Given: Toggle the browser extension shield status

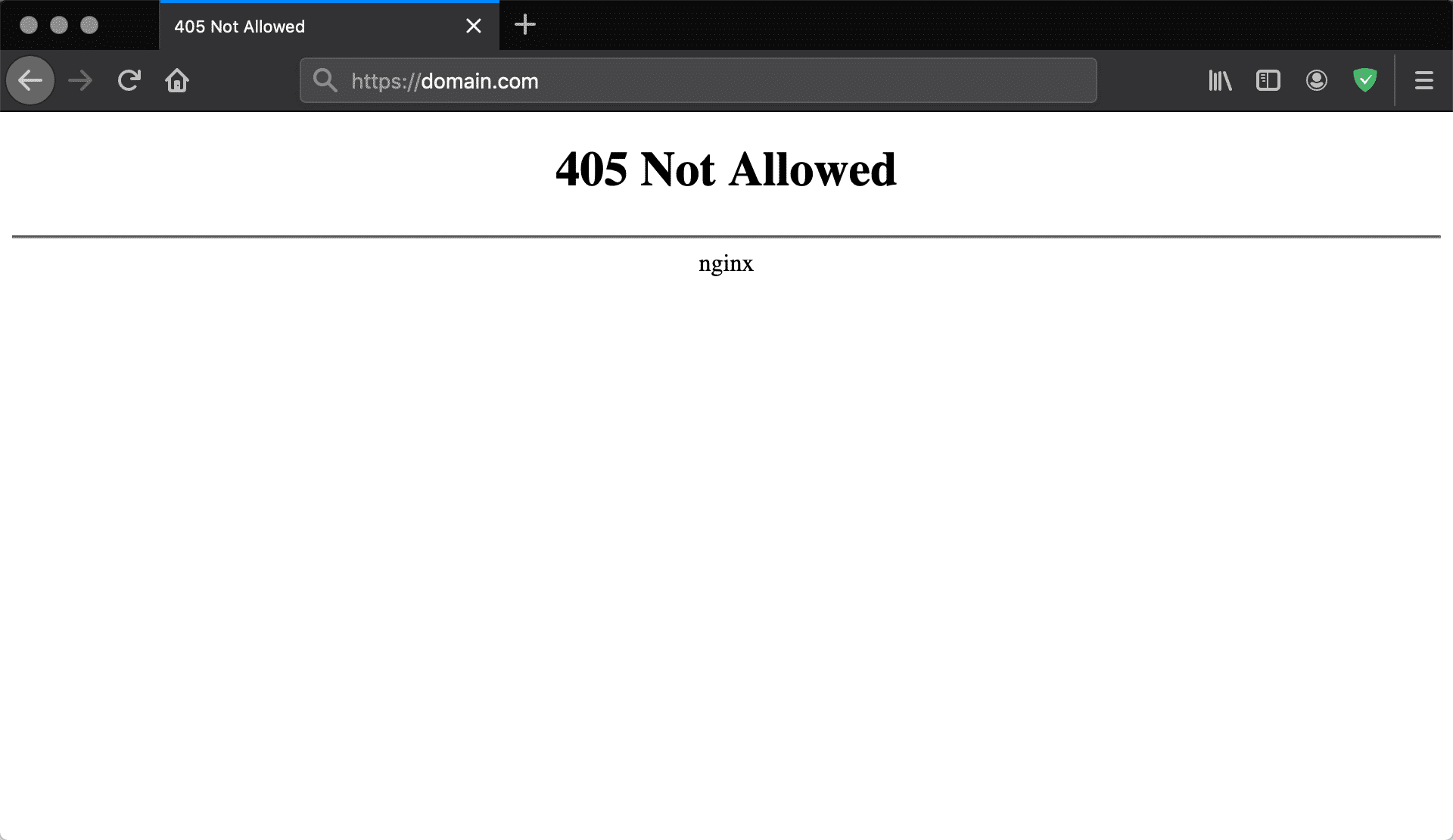Looking at the screenshot, I should click(x=1365, y=80).
